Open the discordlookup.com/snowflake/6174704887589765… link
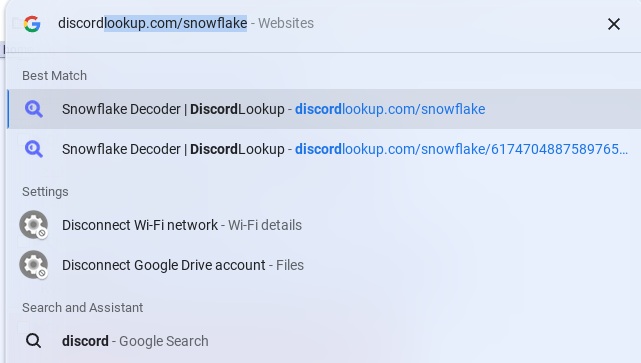 coord(462,149)
